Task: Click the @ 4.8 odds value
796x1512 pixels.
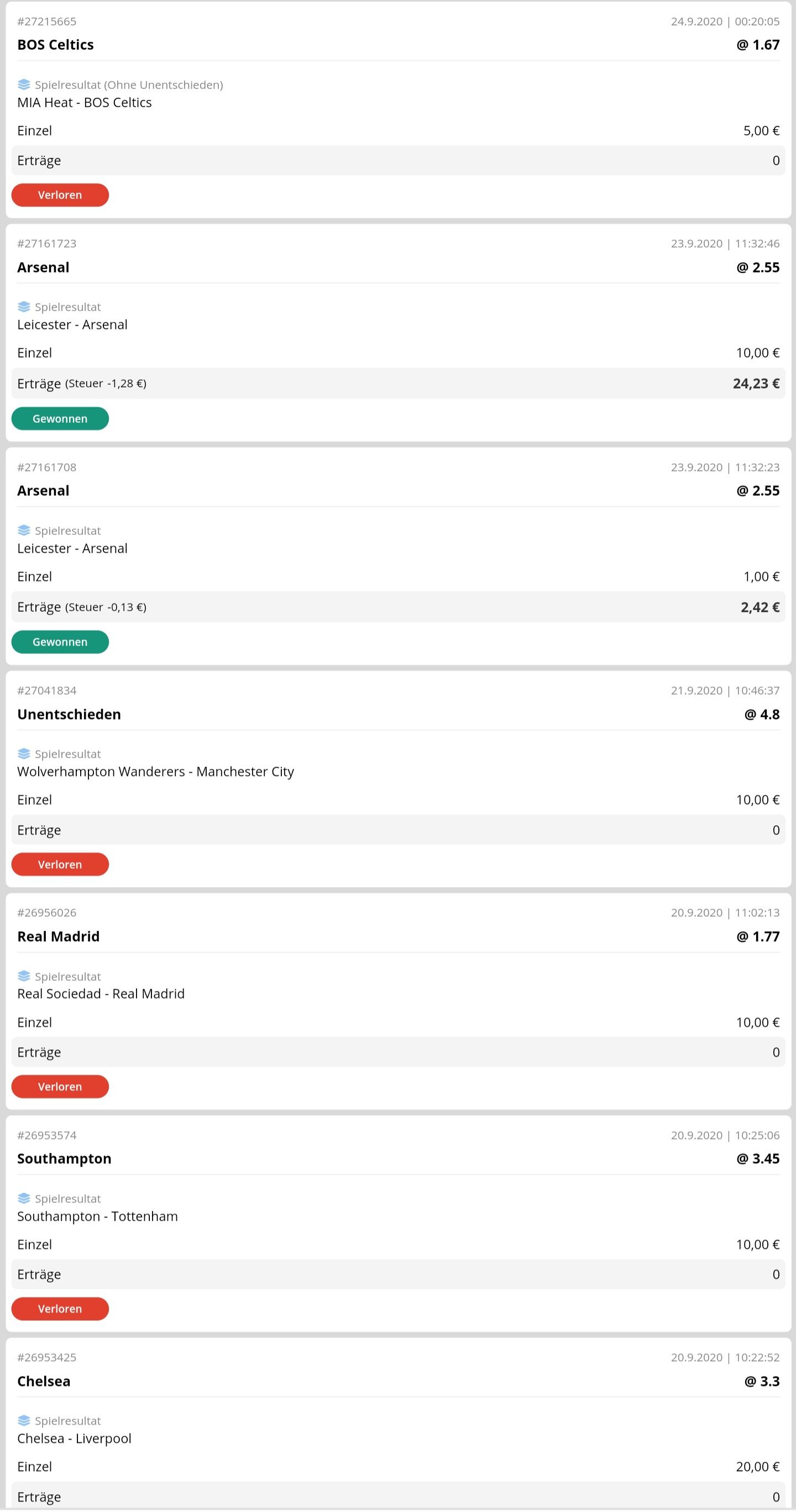Action: [x=762, y=715]
